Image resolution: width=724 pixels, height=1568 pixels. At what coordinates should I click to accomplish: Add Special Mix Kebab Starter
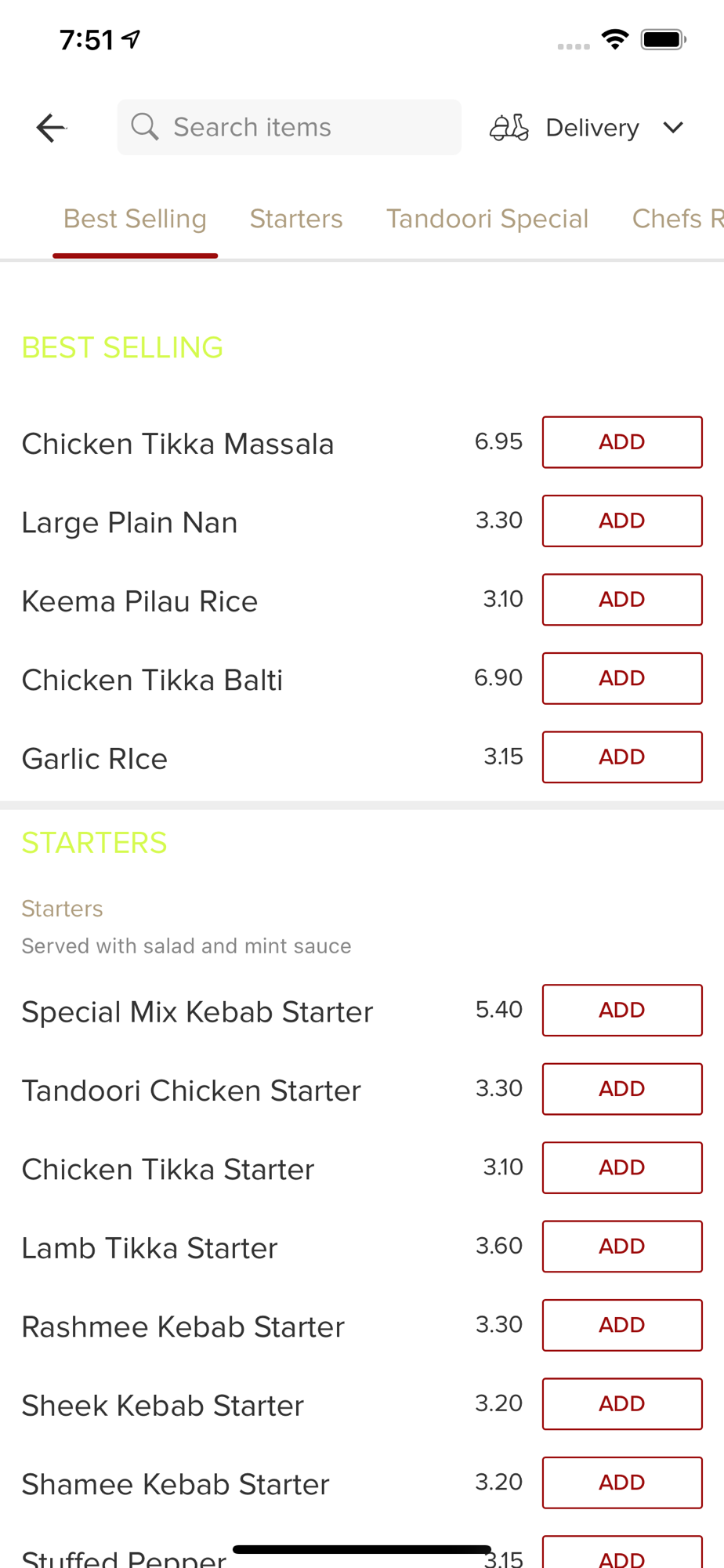click(x=622, y=1011)
